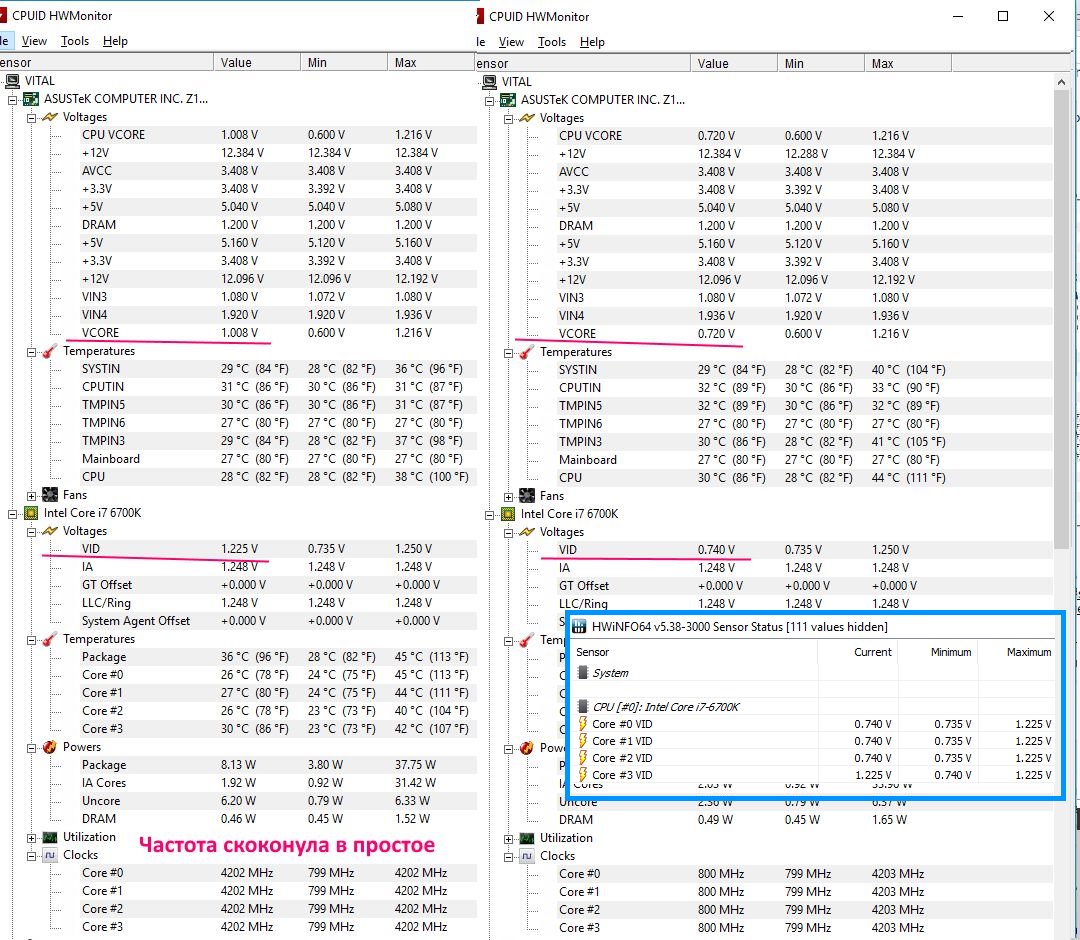Expand Utilization node in left window
The height and width of the screenshot is (940, 1080).
tap(32, 839)
